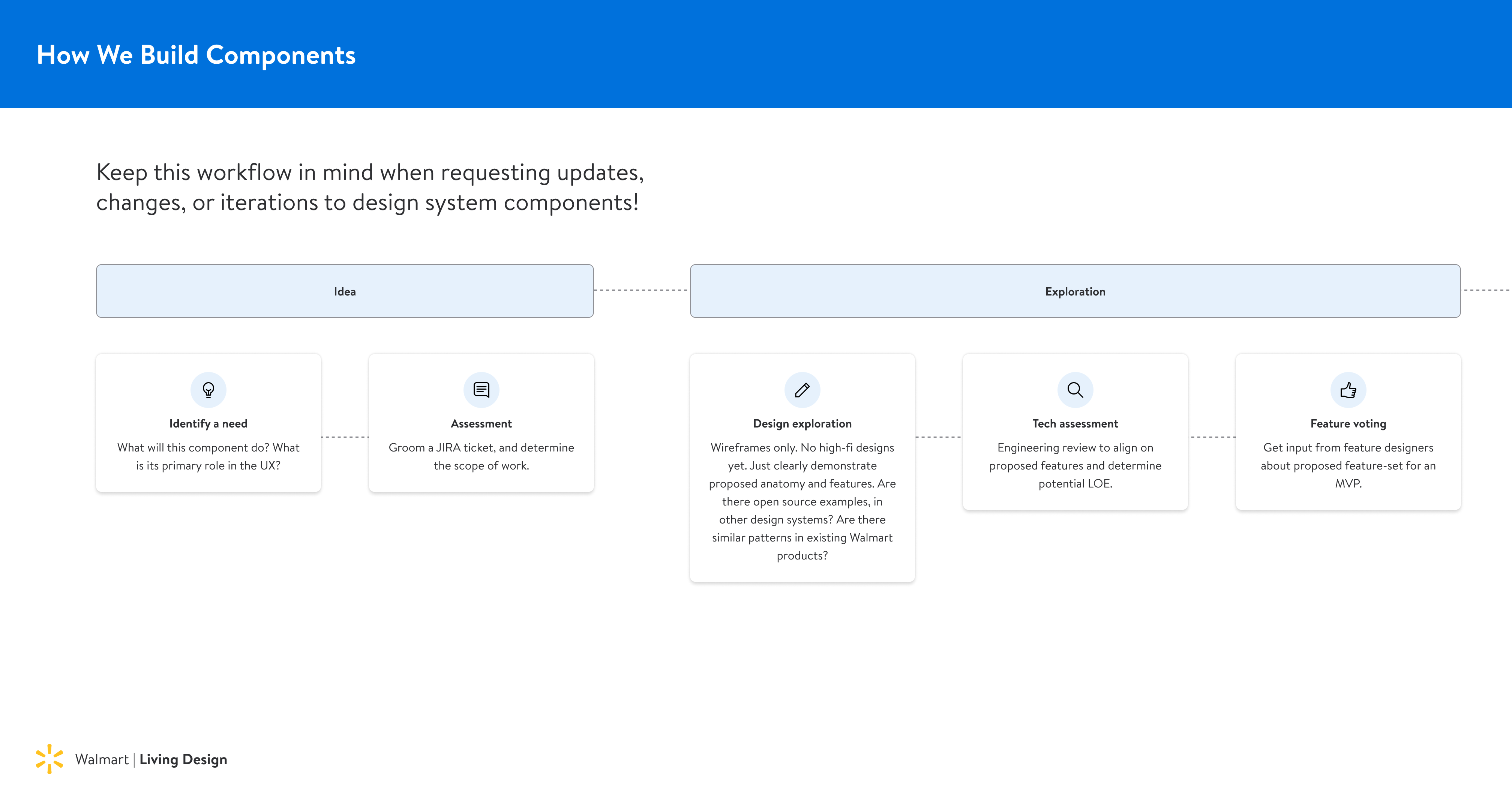The height and width of the screenshot is (810, 1512).
Task: Click the Wireframes only description paragraph
Action: 802,501
